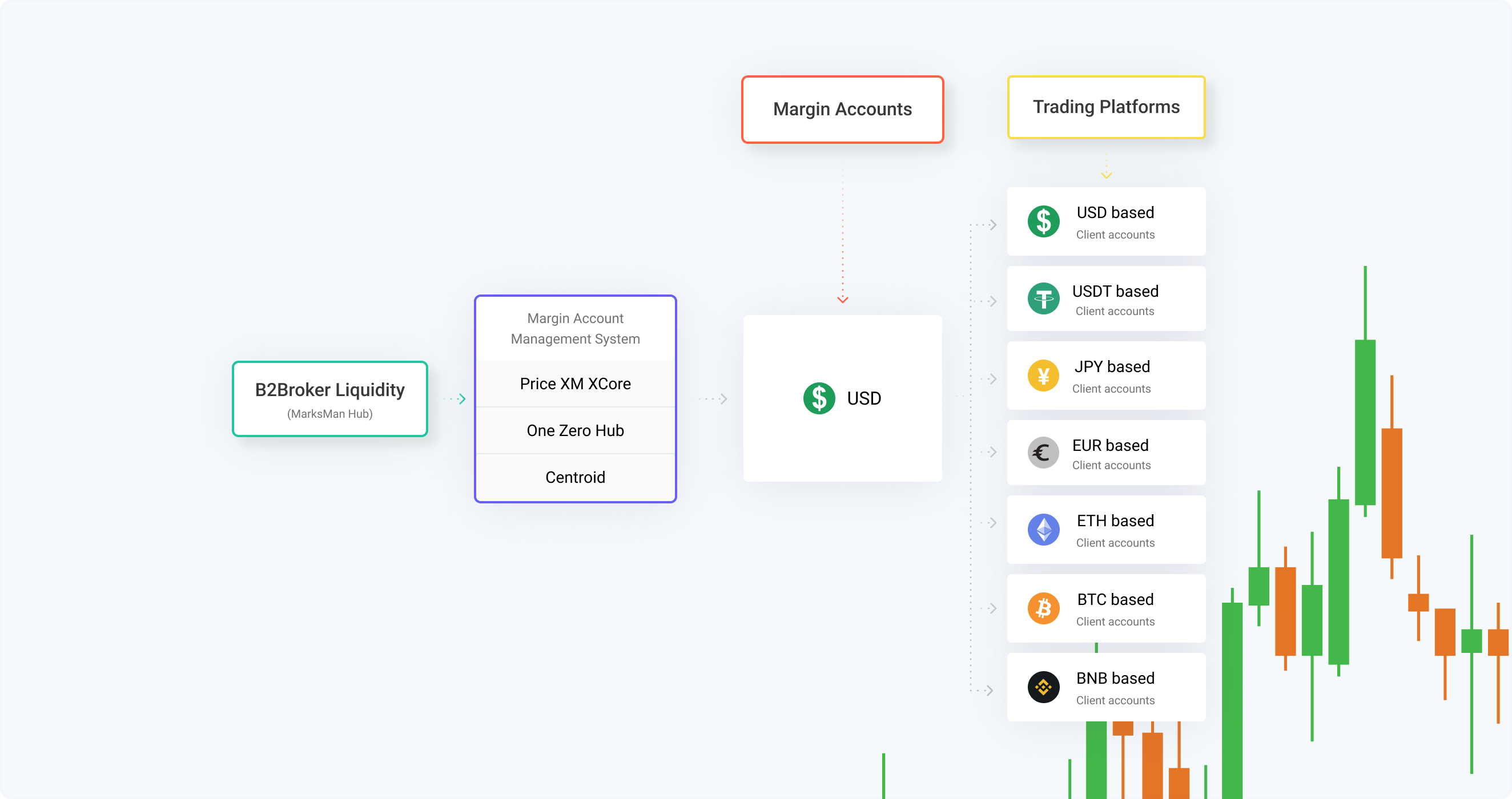Click the (MarksMan Hub) subtitle
1512x799 pixels.
pos(330,414)
